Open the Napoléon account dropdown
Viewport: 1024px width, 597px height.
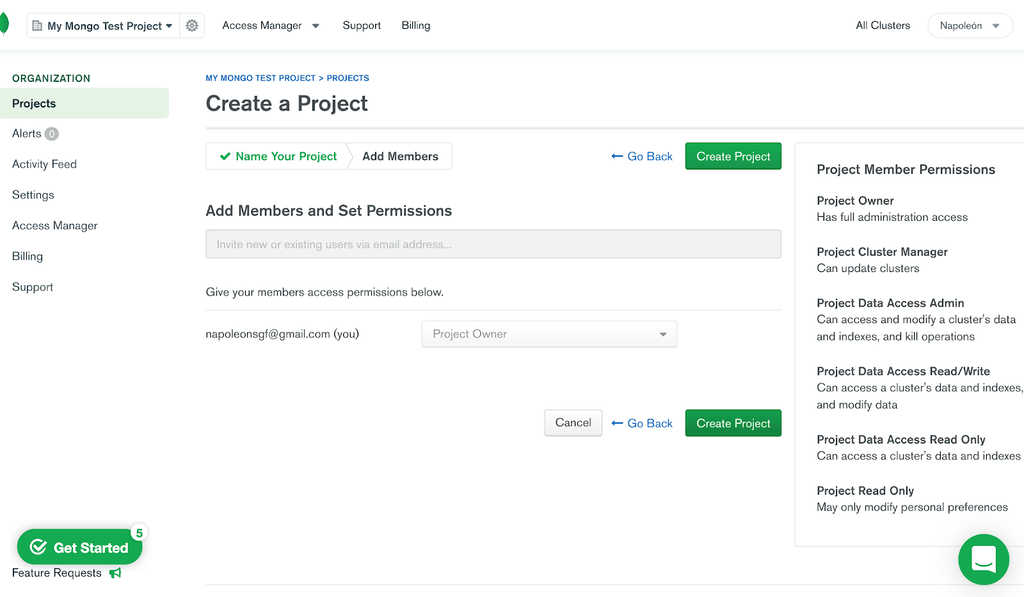coord(969,25)
